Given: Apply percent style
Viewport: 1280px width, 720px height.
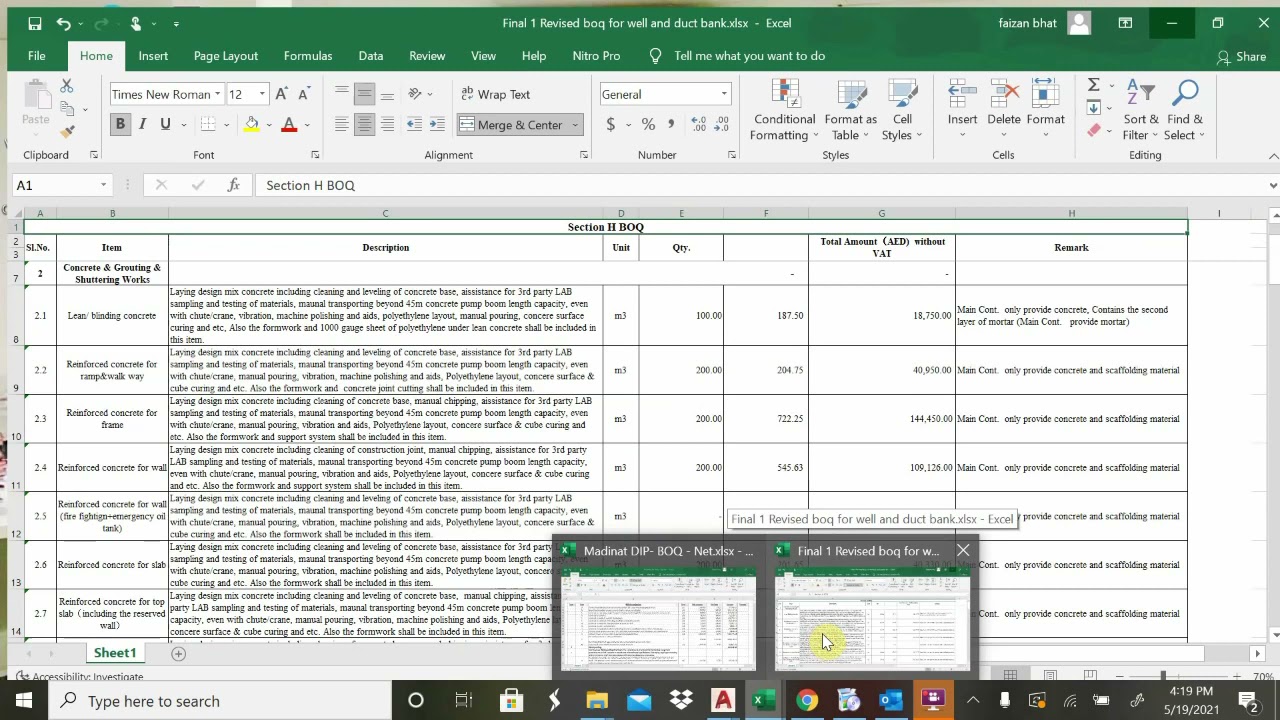Looking at the screenshot, I should [648, 124].
